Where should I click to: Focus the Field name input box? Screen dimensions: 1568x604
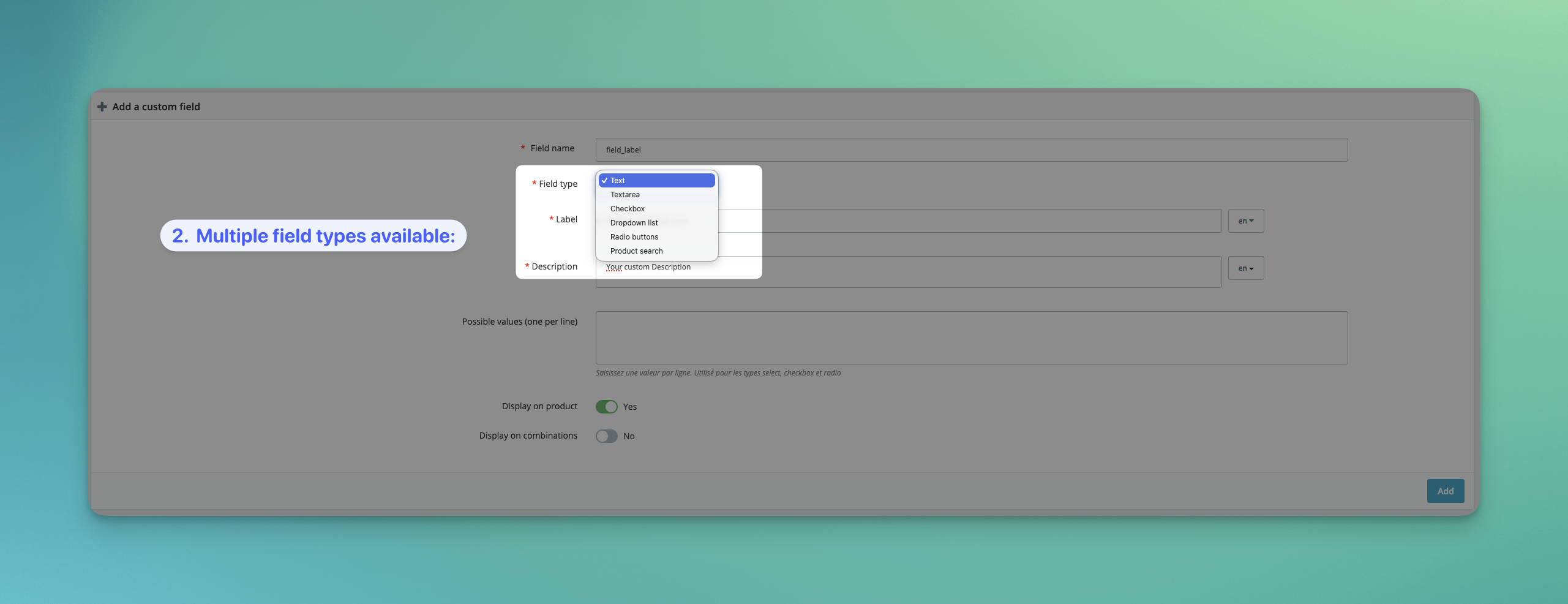click(971, 150)
